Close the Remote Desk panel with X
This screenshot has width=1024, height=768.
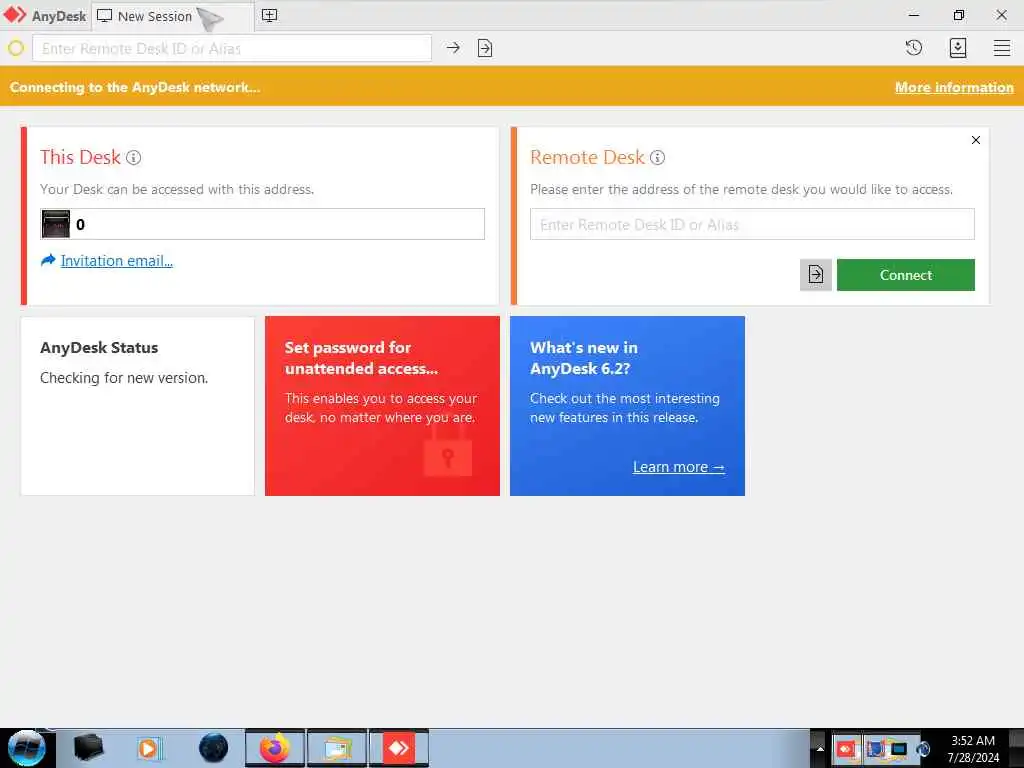click(975, 140)
